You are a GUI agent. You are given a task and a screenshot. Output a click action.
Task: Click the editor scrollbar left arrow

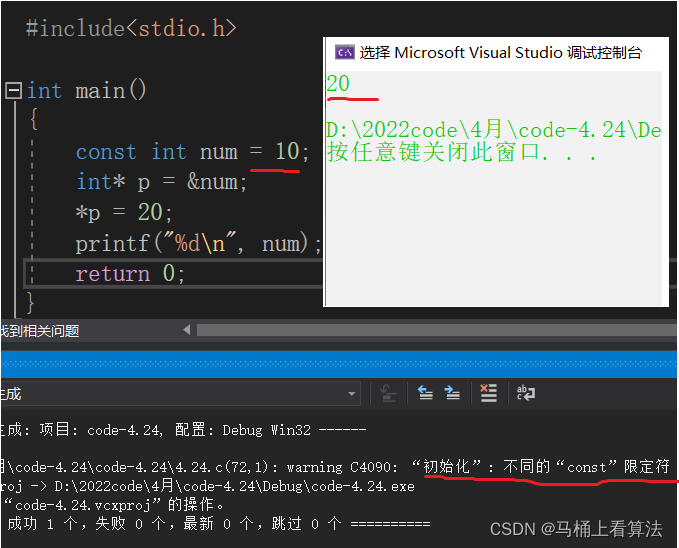(186, 330)
